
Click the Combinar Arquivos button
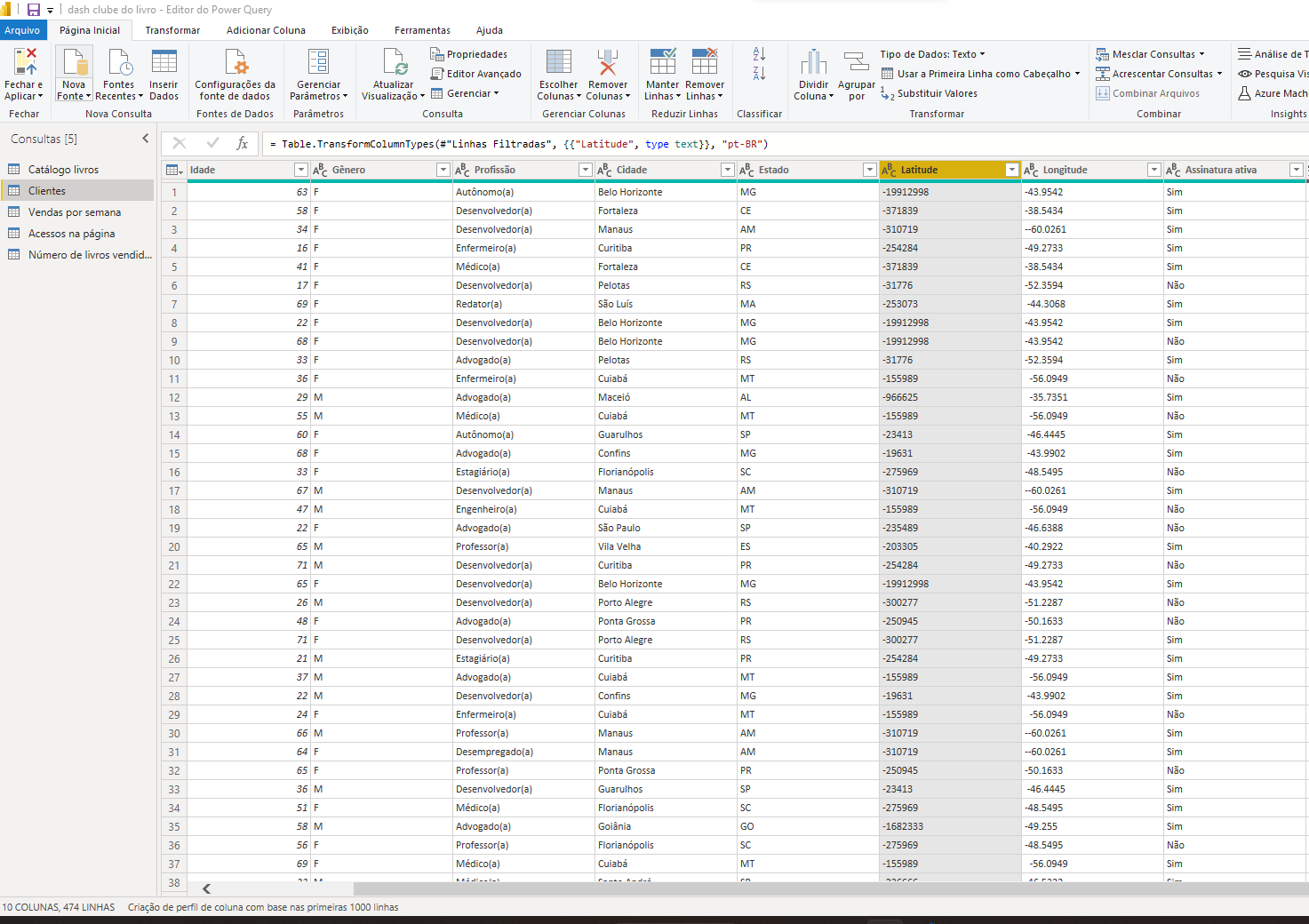pyautogui.click(x=1147, y=93)
